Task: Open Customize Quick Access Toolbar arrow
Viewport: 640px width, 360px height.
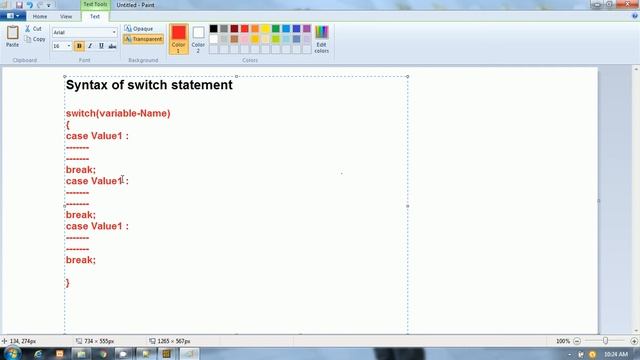Action: click(x=49, y=6)
